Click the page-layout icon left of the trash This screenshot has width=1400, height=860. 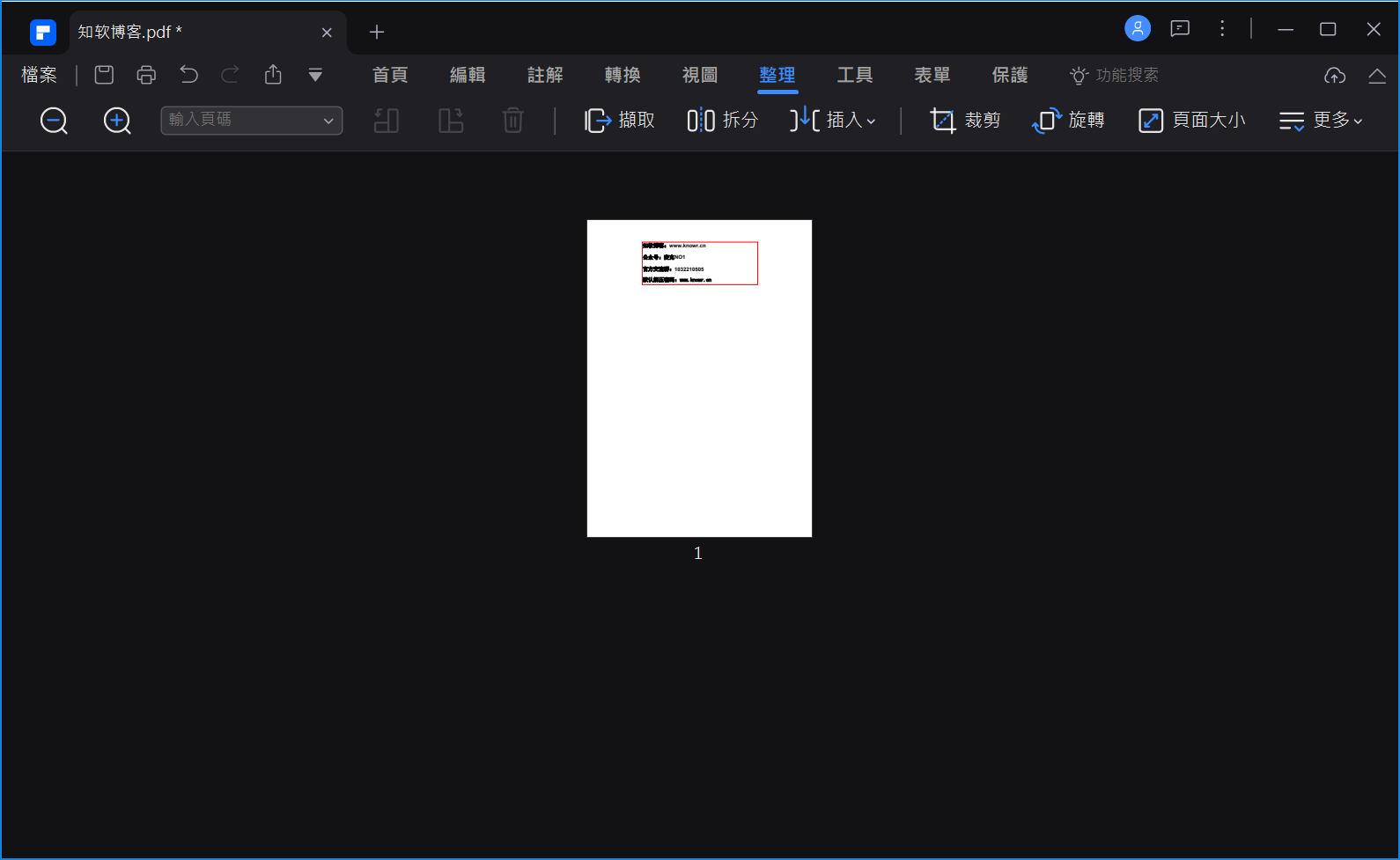[451, 121]
